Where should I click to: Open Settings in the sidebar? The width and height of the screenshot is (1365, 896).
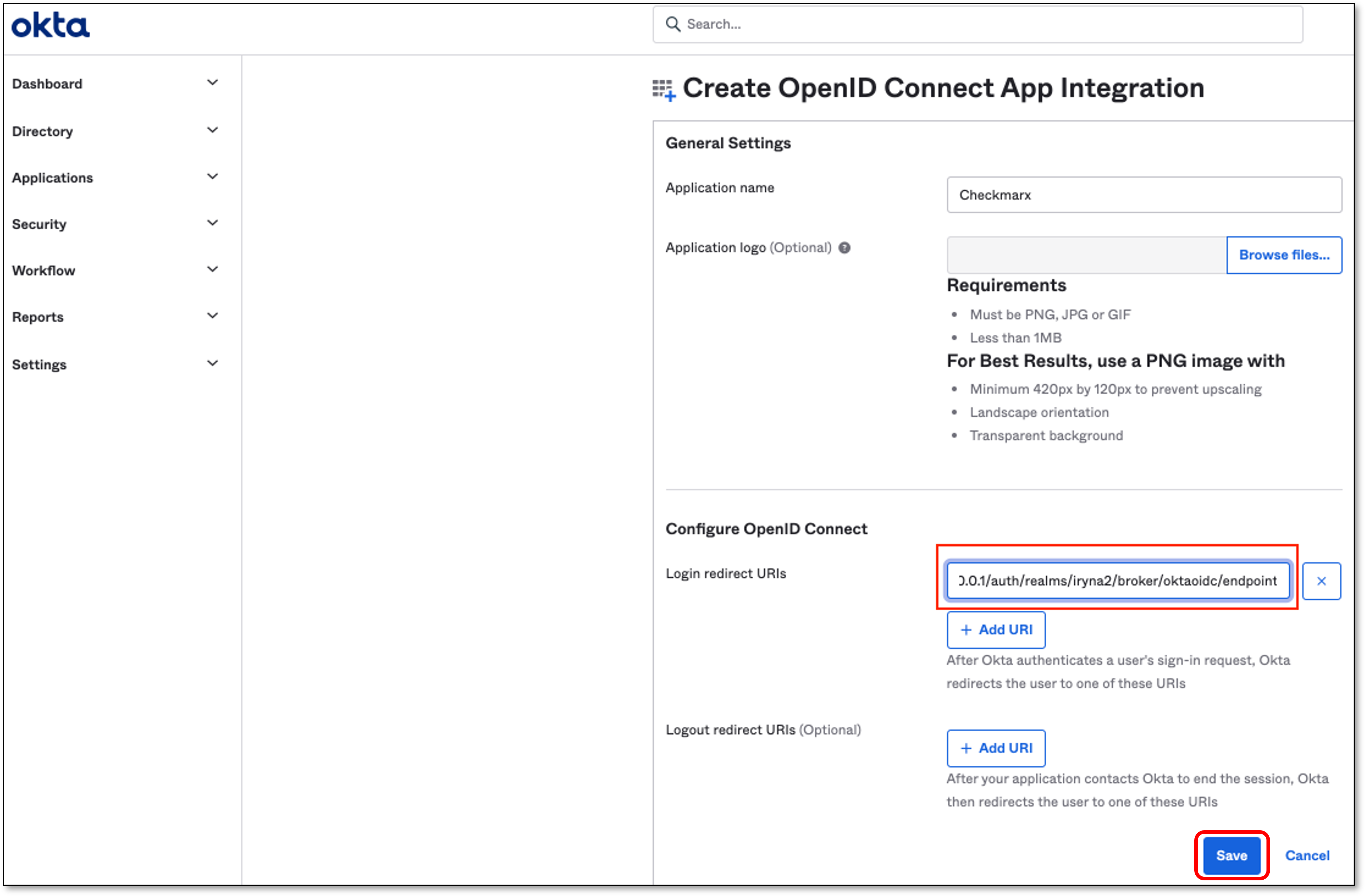coord(39,365)
